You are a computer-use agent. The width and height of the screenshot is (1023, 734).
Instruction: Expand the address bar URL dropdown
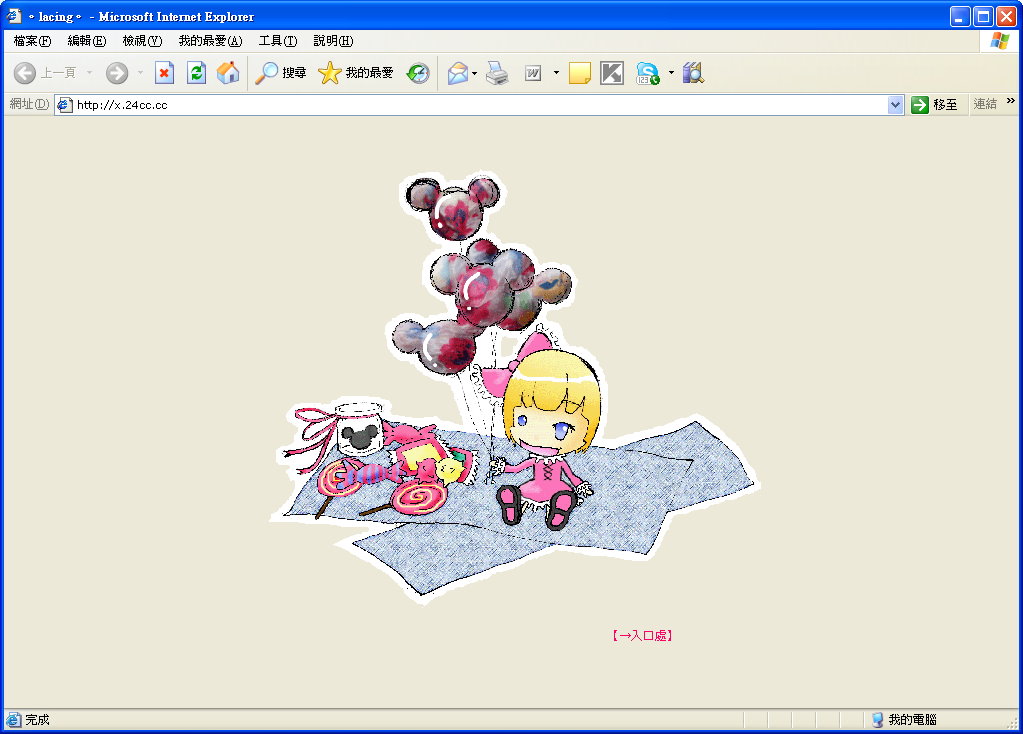(895, 104)
